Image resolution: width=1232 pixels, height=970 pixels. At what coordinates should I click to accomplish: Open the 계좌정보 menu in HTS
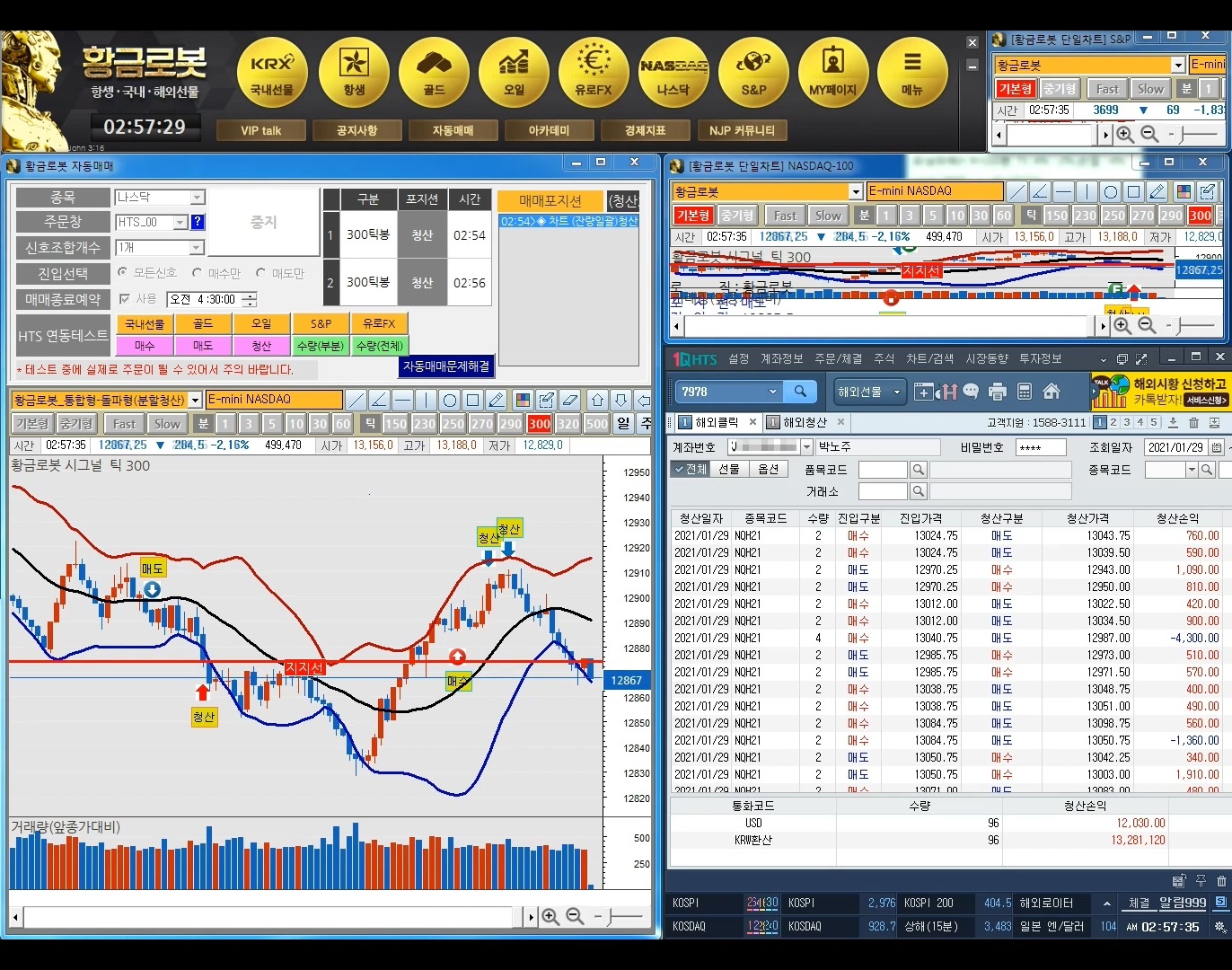click(x=781, y=358)
